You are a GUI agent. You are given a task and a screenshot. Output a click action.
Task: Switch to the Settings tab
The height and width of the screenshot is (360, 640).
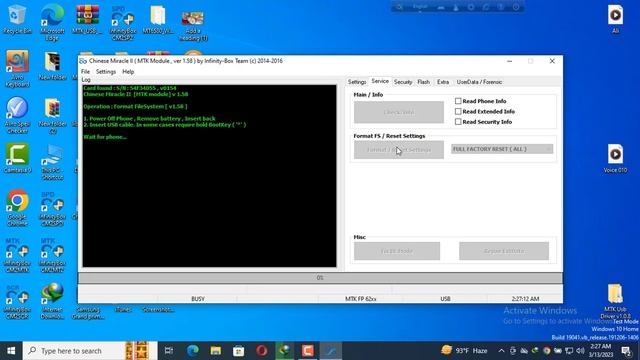click(357, 82)
